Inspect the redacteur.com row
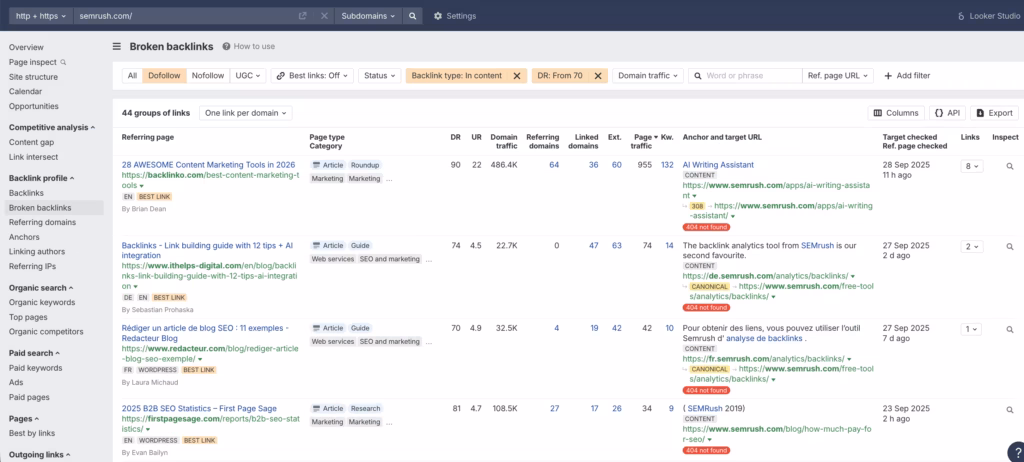 (1010, 329)
